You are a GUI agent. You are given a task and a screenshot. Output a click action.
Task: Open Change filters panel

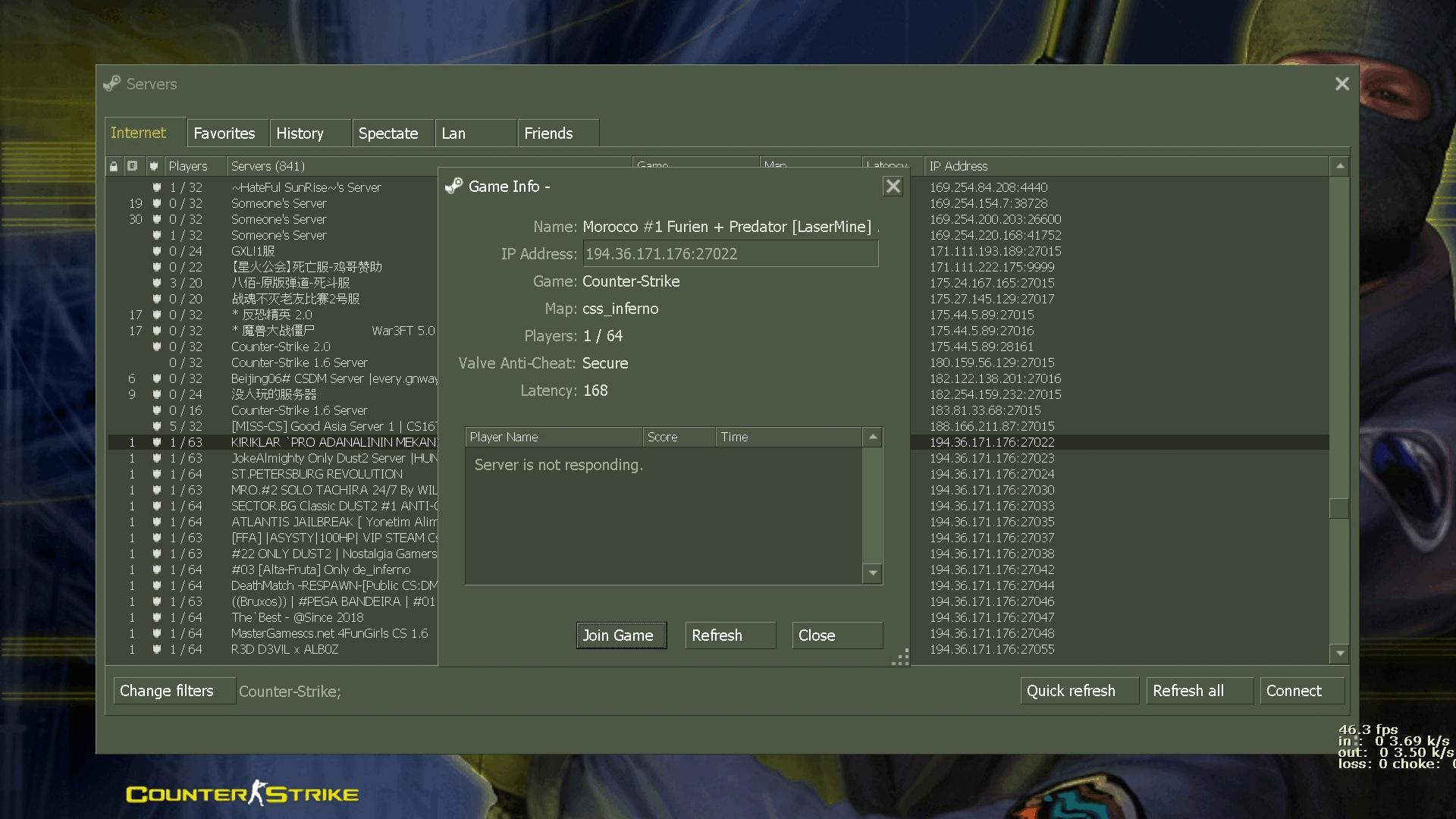pyautogui.click(x=167, y=691)
